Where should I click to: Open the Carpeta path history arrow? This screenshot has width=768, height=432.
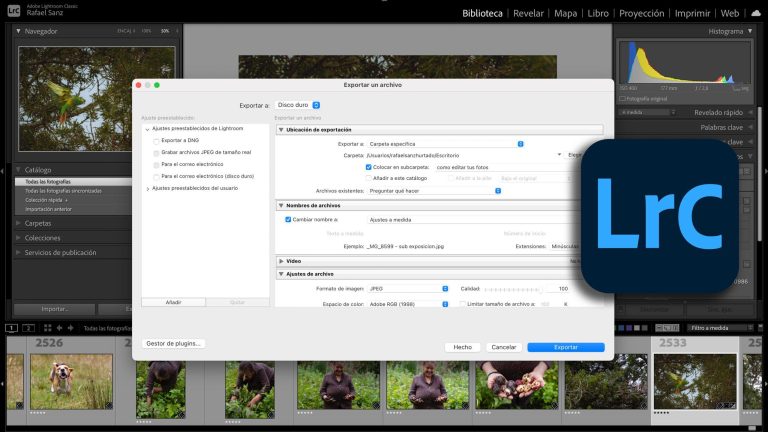[559, 155]
